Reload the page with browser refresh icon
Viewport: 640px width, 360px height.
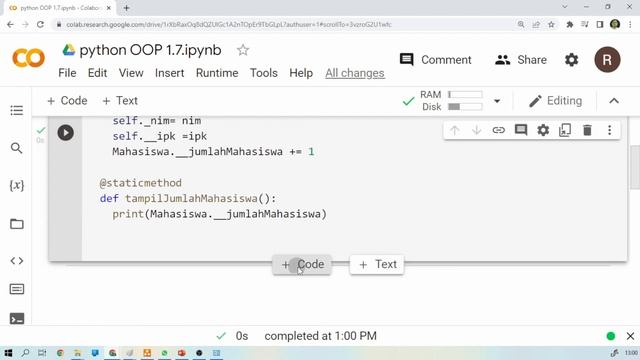[40, 24]
